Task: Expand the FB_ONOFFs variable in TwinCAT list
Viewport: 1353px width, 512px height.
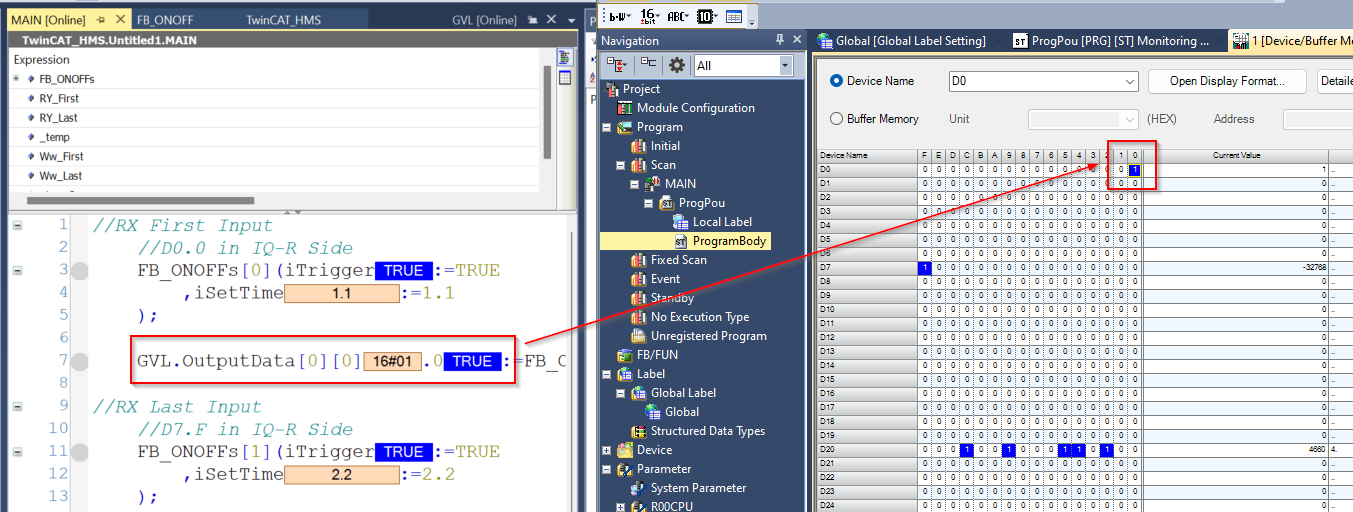Action: (x=18, y=79)
